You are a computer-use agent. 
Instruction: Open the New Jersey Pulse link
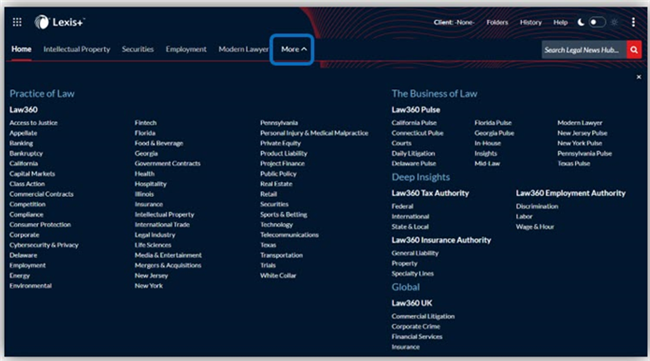pyautogui.click(x=582, y=133)
